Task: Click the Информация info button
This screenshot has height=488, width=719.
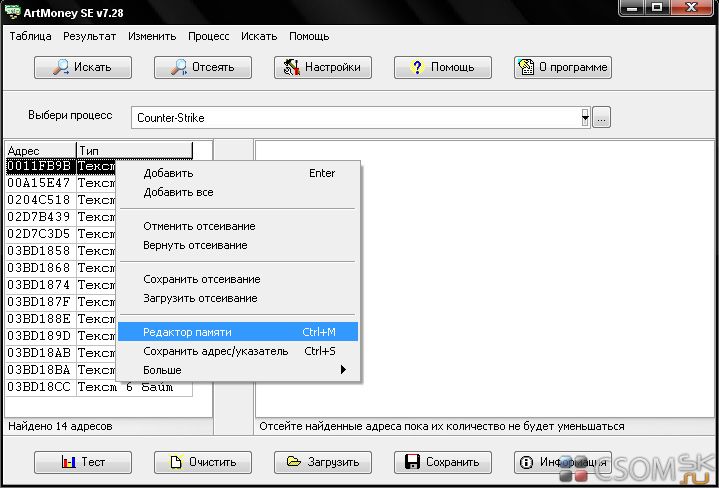Action: [563, 462]
